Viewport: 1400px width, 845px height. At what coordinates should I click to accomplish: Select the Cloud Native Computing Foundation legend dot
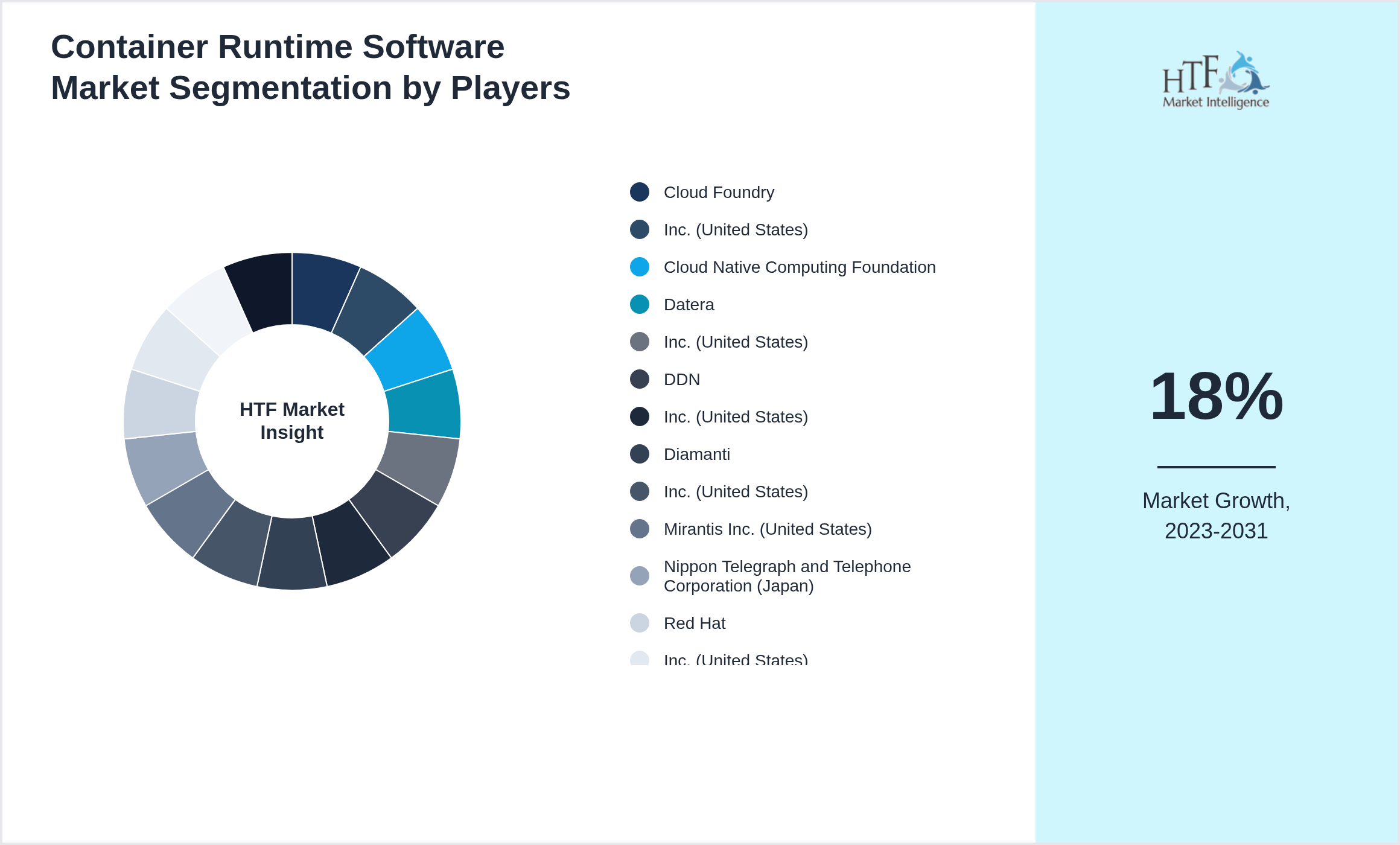coord(639,267)
